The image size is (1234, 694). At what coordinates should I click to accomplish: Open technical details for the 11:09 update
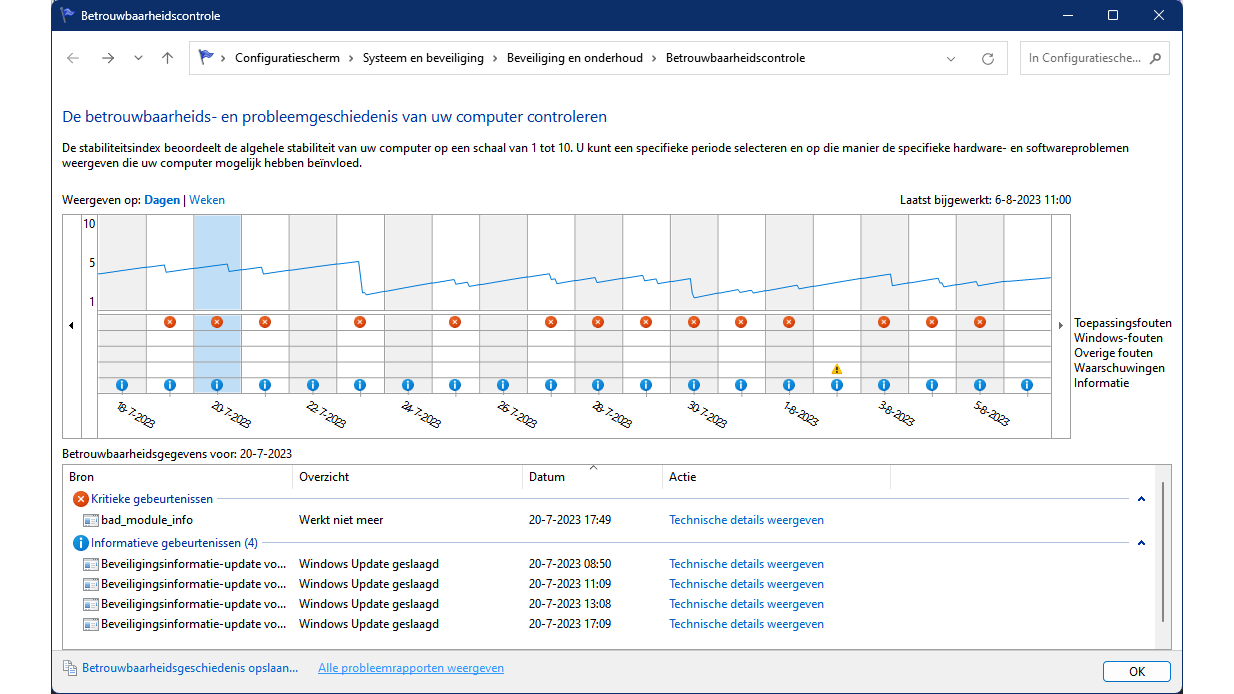[746, 584]
